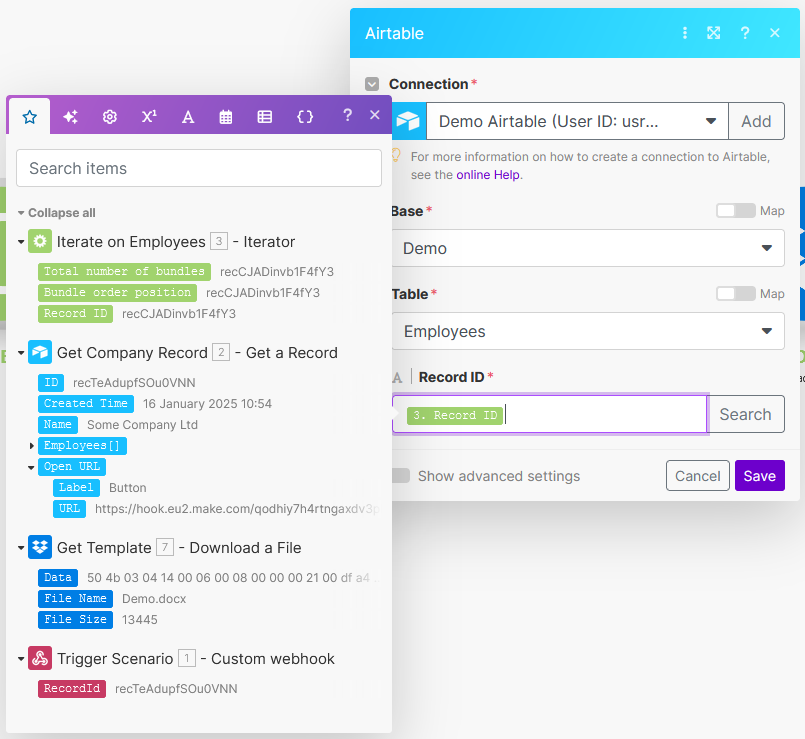
Task: Open the Base dropdown showing Demo
Action: tap(588, 249)
